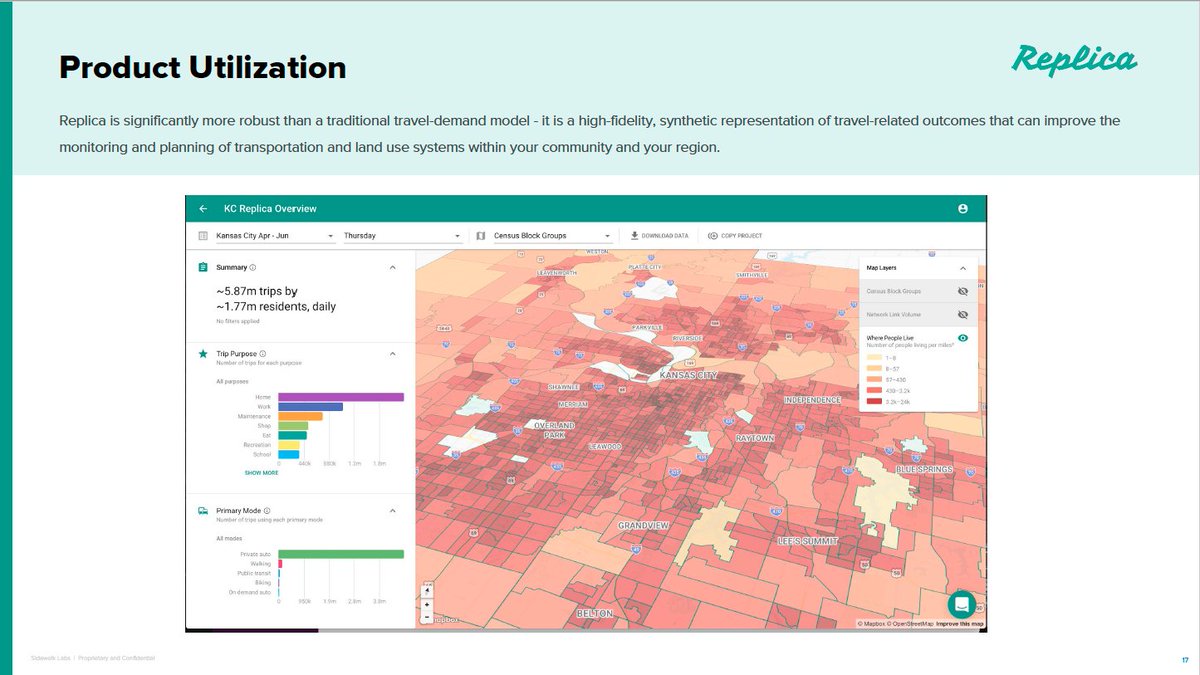Select the Recreation yellow bar in Trip Purpose
1200x675 pixels.
click(289, 445)
